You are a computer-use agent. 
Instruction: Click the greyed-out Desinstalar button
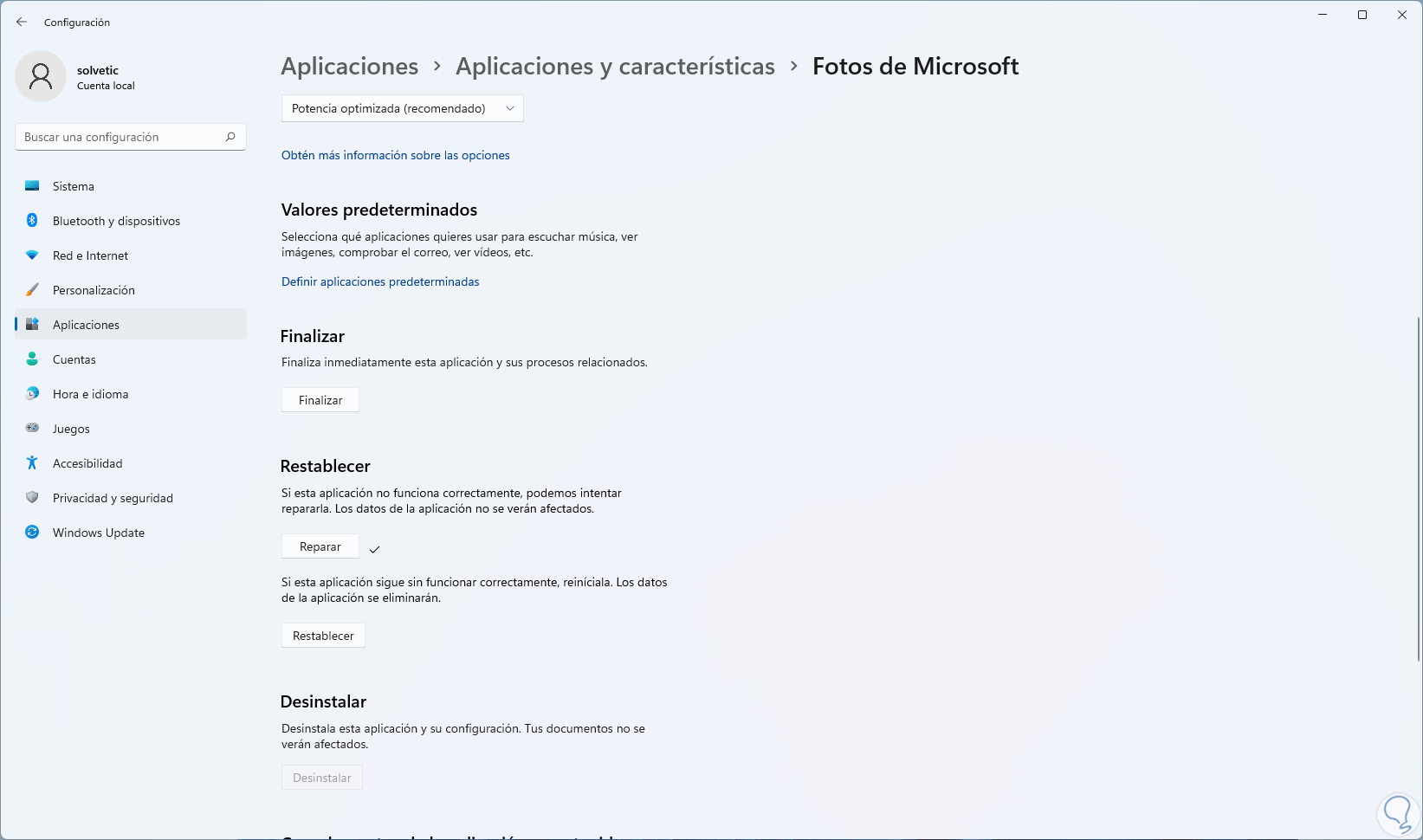click(x=322, y=778)
